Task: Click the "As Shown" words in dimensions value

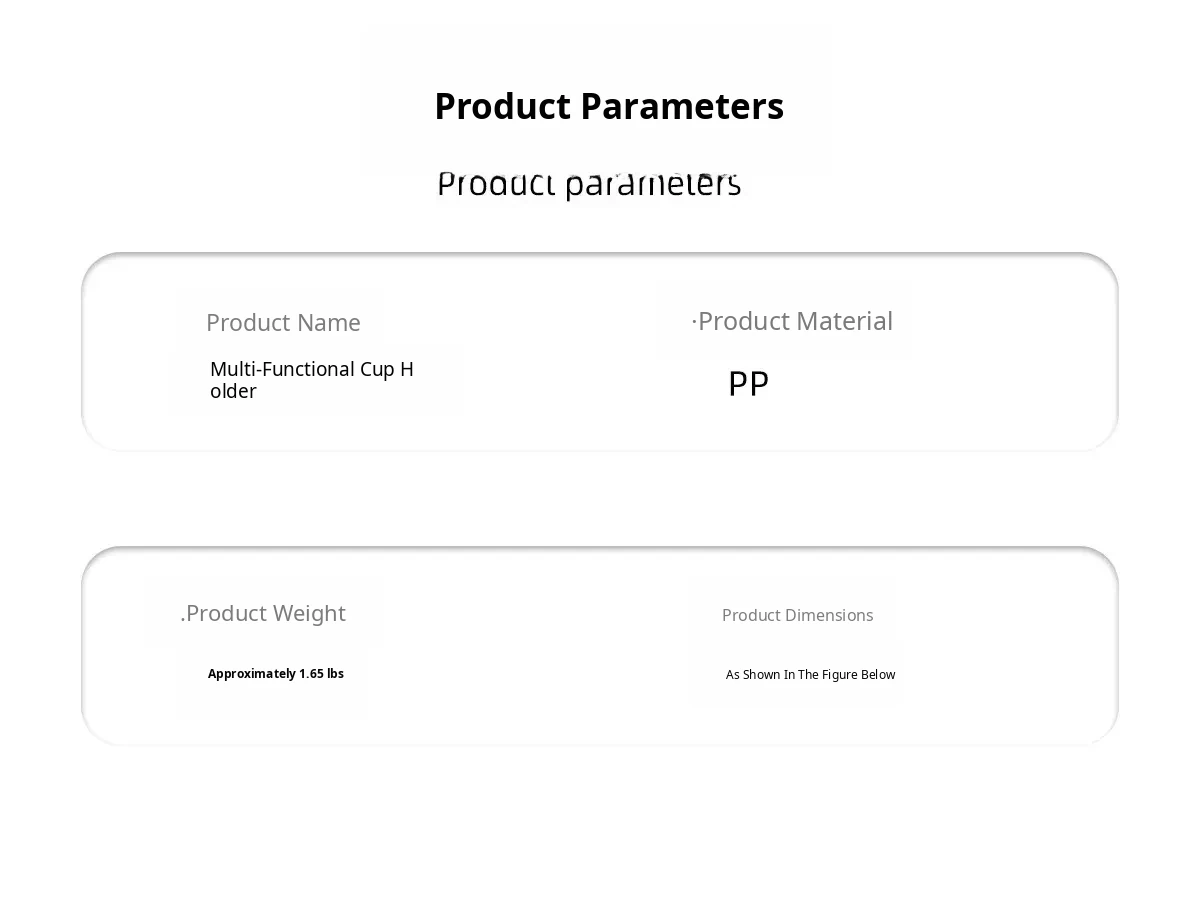Action: coord(753,675)
